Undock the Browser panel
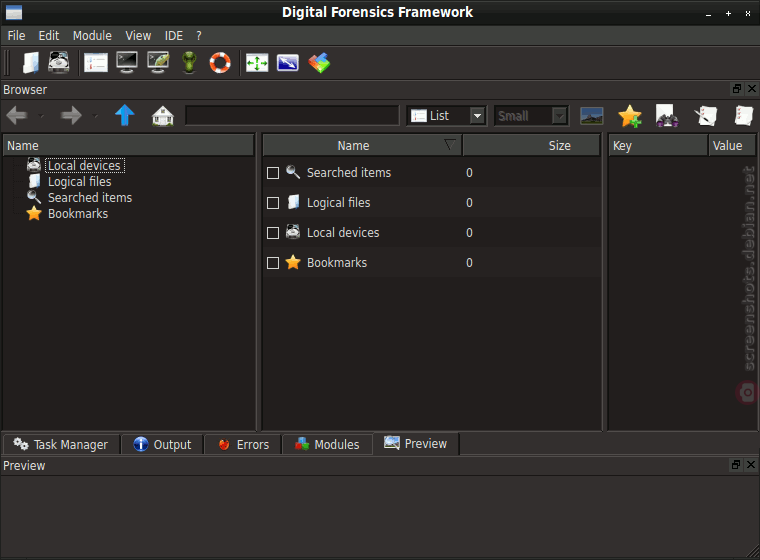 click(737, 89)
